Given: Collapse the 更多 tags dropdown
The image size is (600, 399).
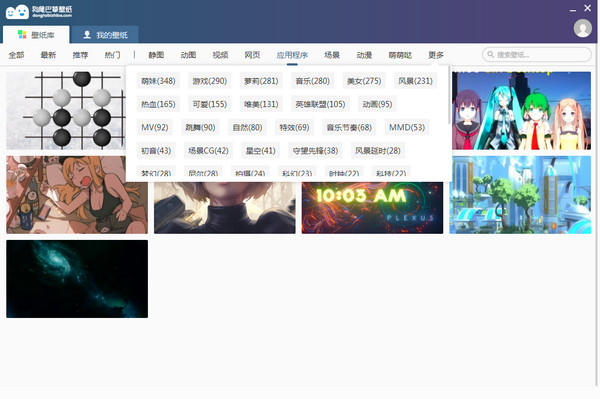Looking at the screenshot, I should pos(435,55).
